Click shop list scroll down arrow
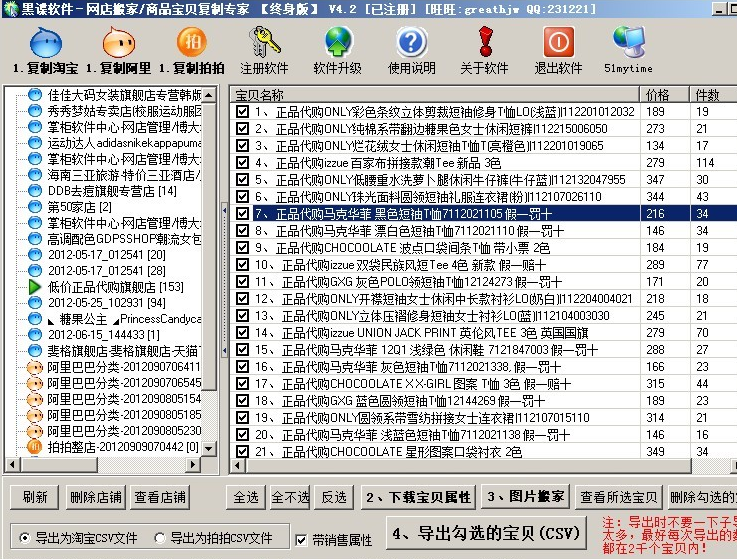Viewport: 737px width, 559px height. [209, 448]
